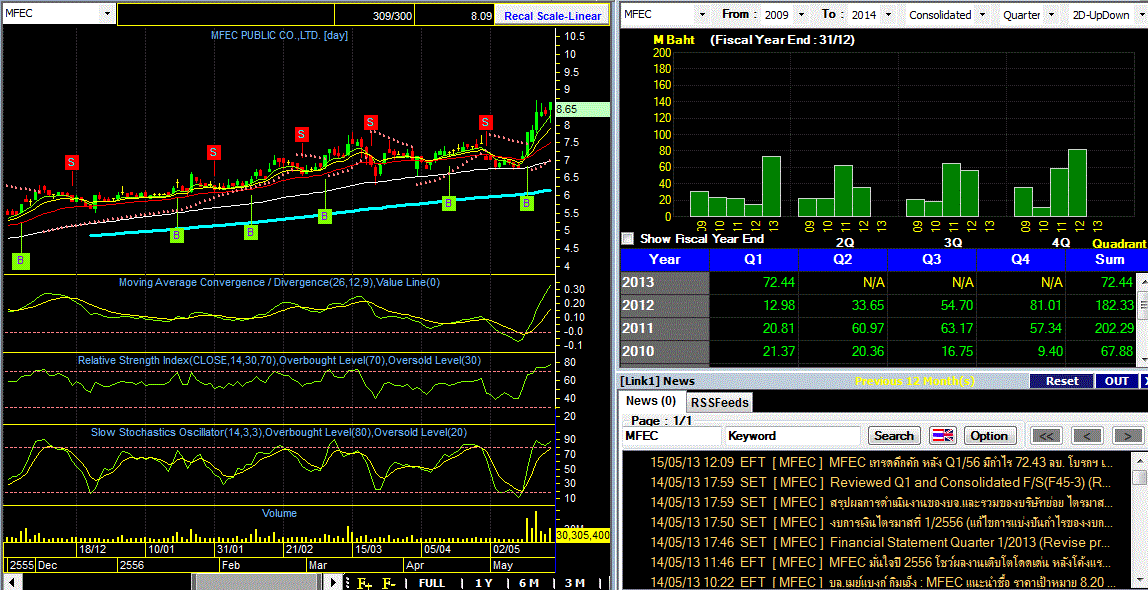Screen dimensions: 1148x590
Task: Click the news Option button
Action: tap(990, 436)
